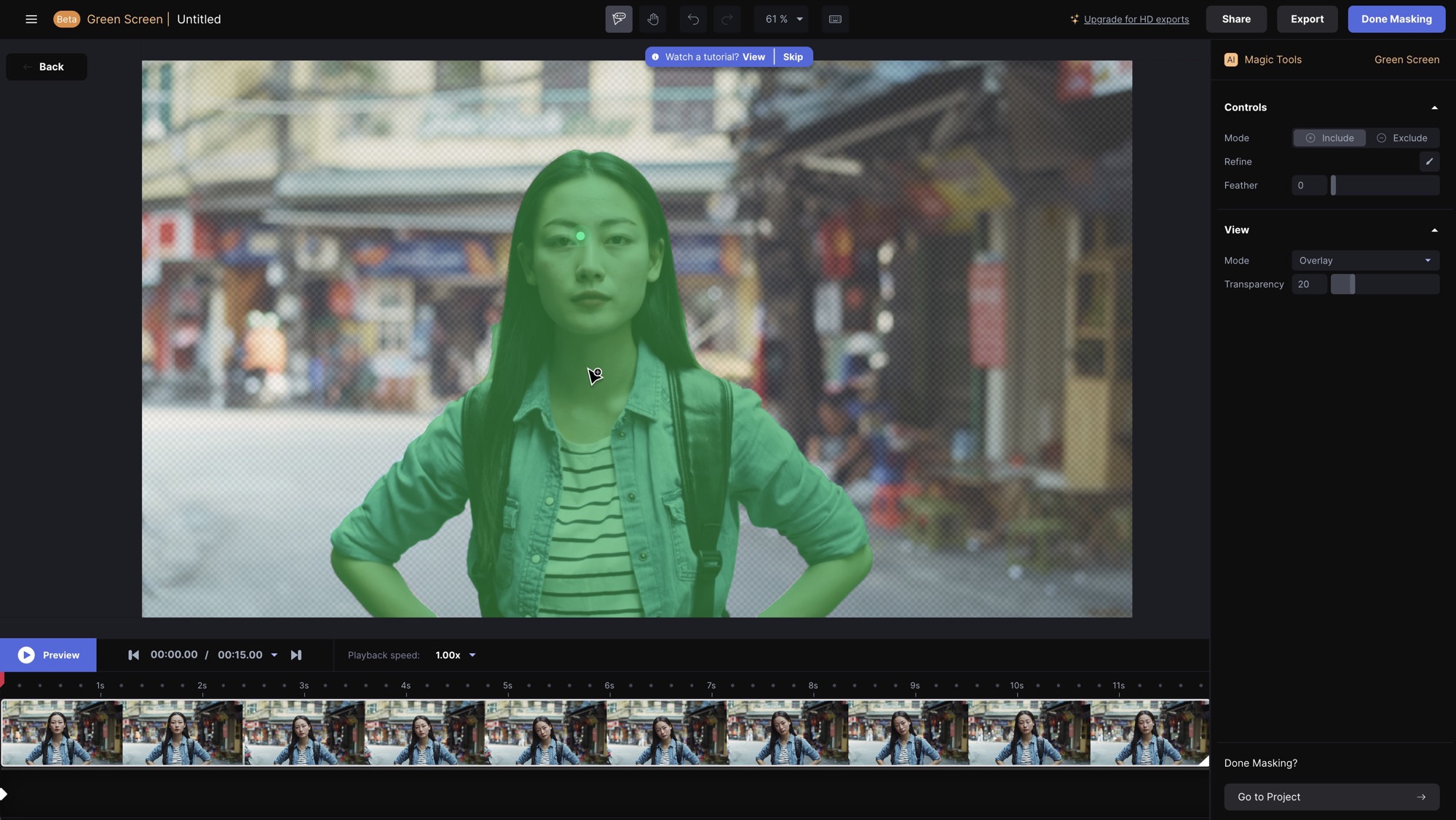Screen dimensions: 1456x820
Task: Select the first video thumbnail in timeline
Action: [x=62, y=733]
